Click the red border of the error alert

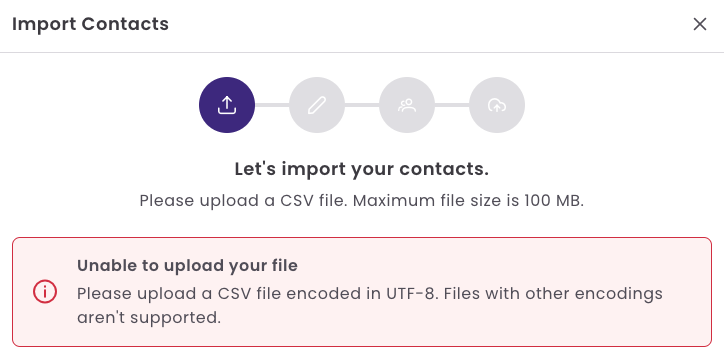[362, 238]
